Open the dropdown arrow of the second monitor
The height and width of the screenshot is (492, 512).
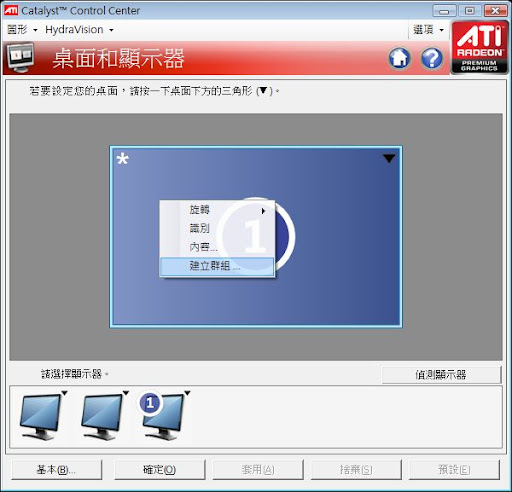[126, 393]
